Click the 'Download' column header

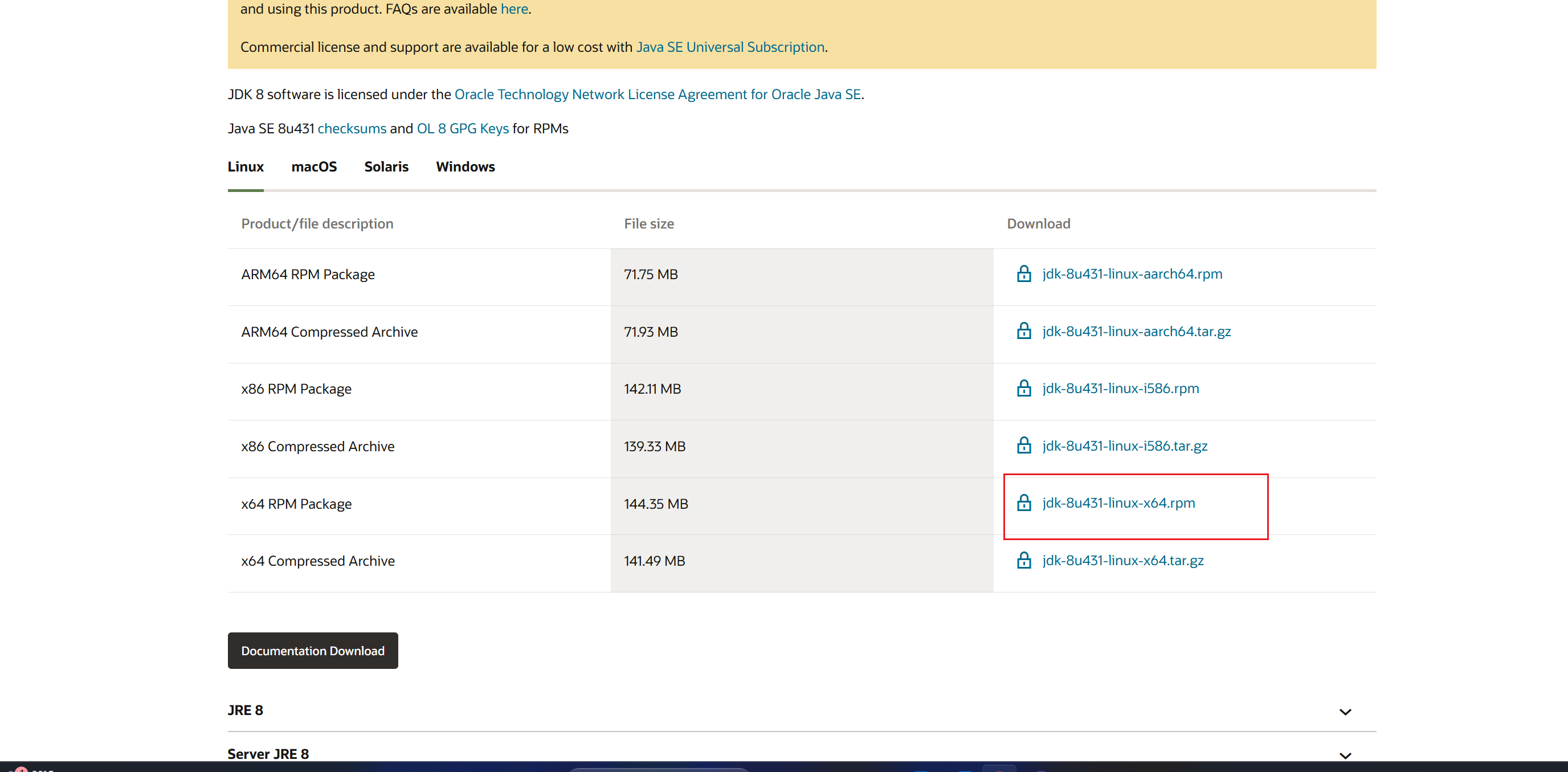[x=1039, y=223]
